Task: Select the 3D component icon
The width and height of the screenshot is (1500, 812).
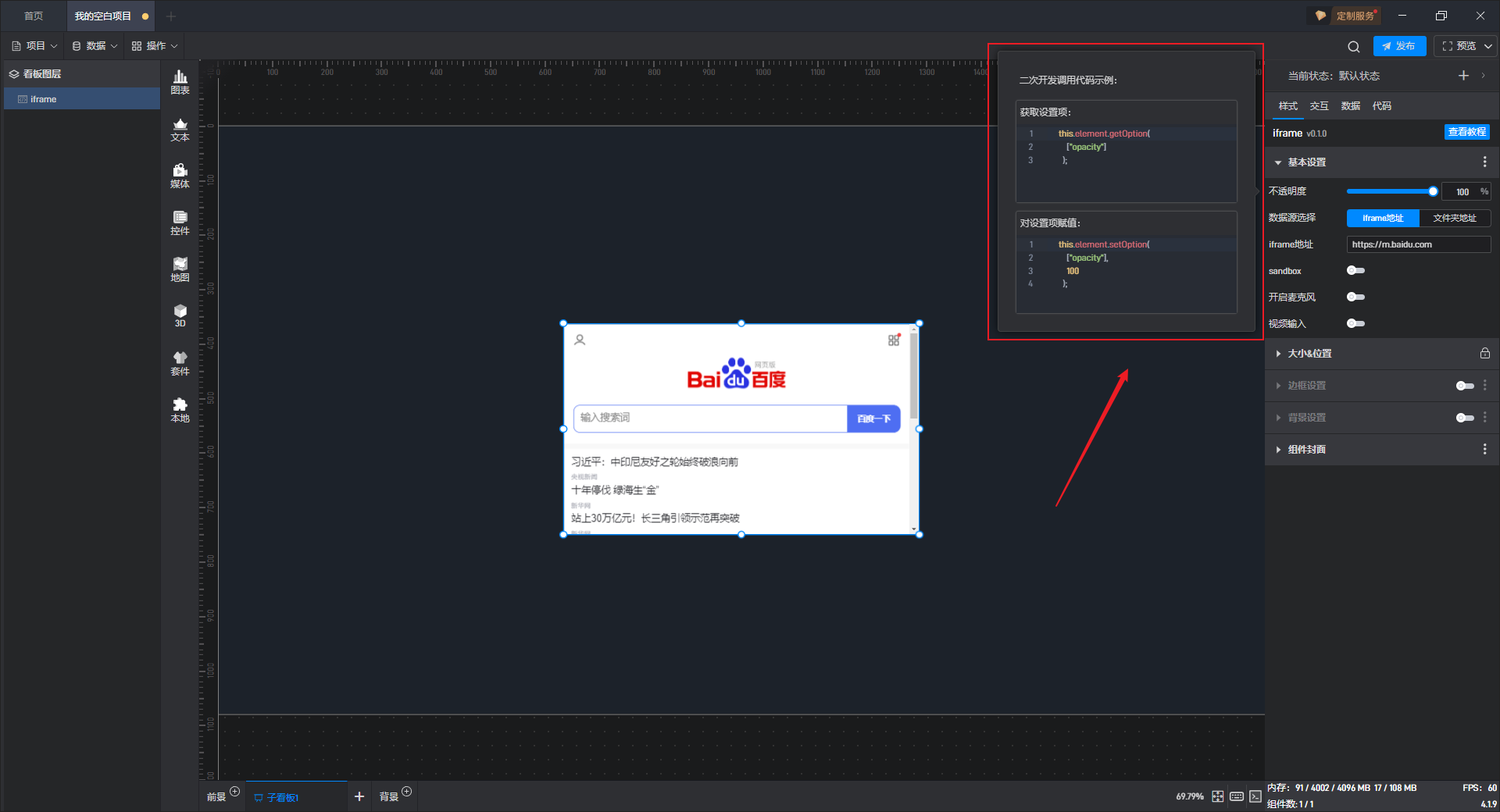Action: coord(180,315)
